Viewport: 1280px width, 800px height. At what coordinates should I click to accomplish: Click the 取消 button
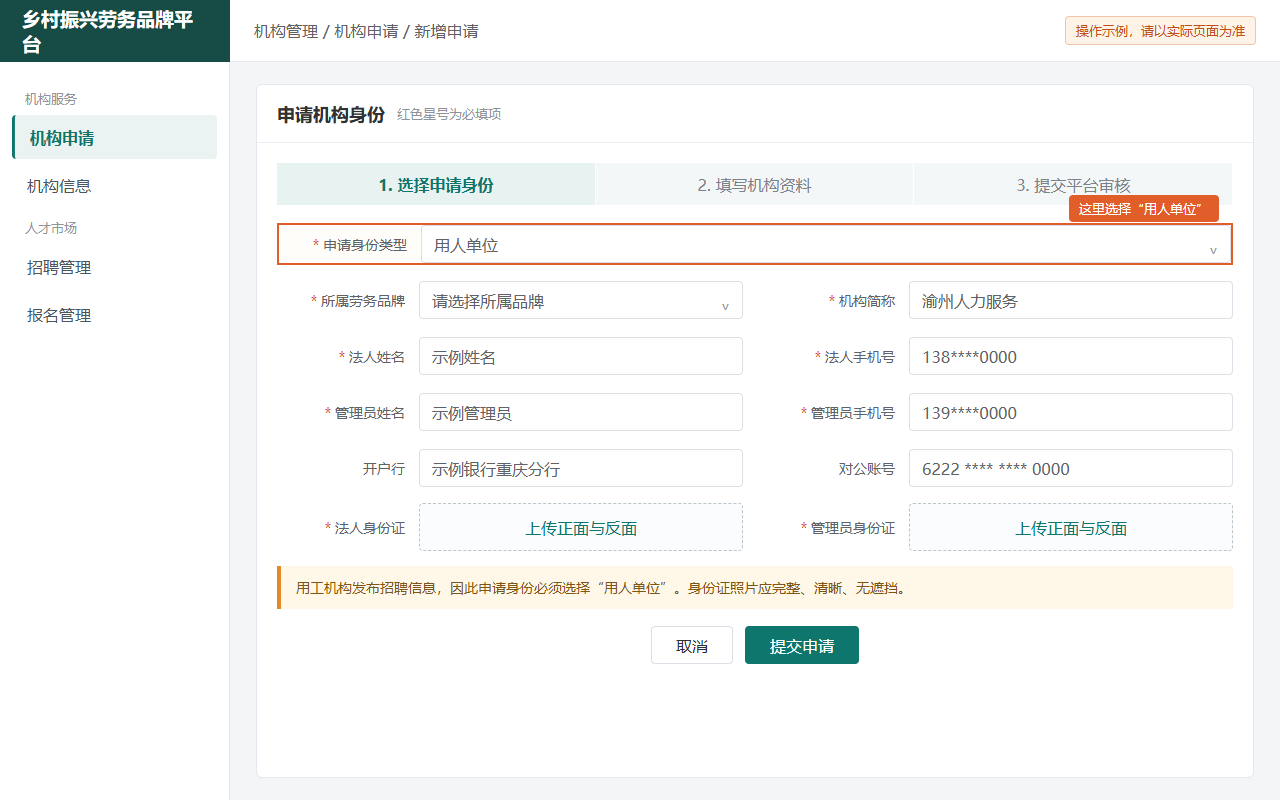pyautogui.click(x=692, y=645)
